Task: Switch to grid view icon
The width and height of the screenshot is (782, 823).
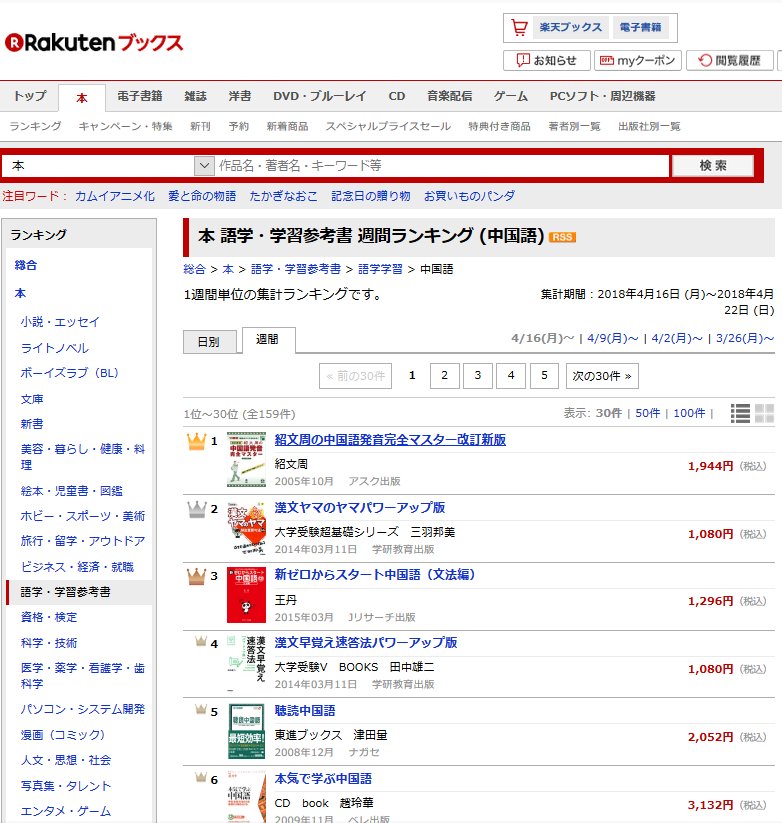Action: [764, 414]
